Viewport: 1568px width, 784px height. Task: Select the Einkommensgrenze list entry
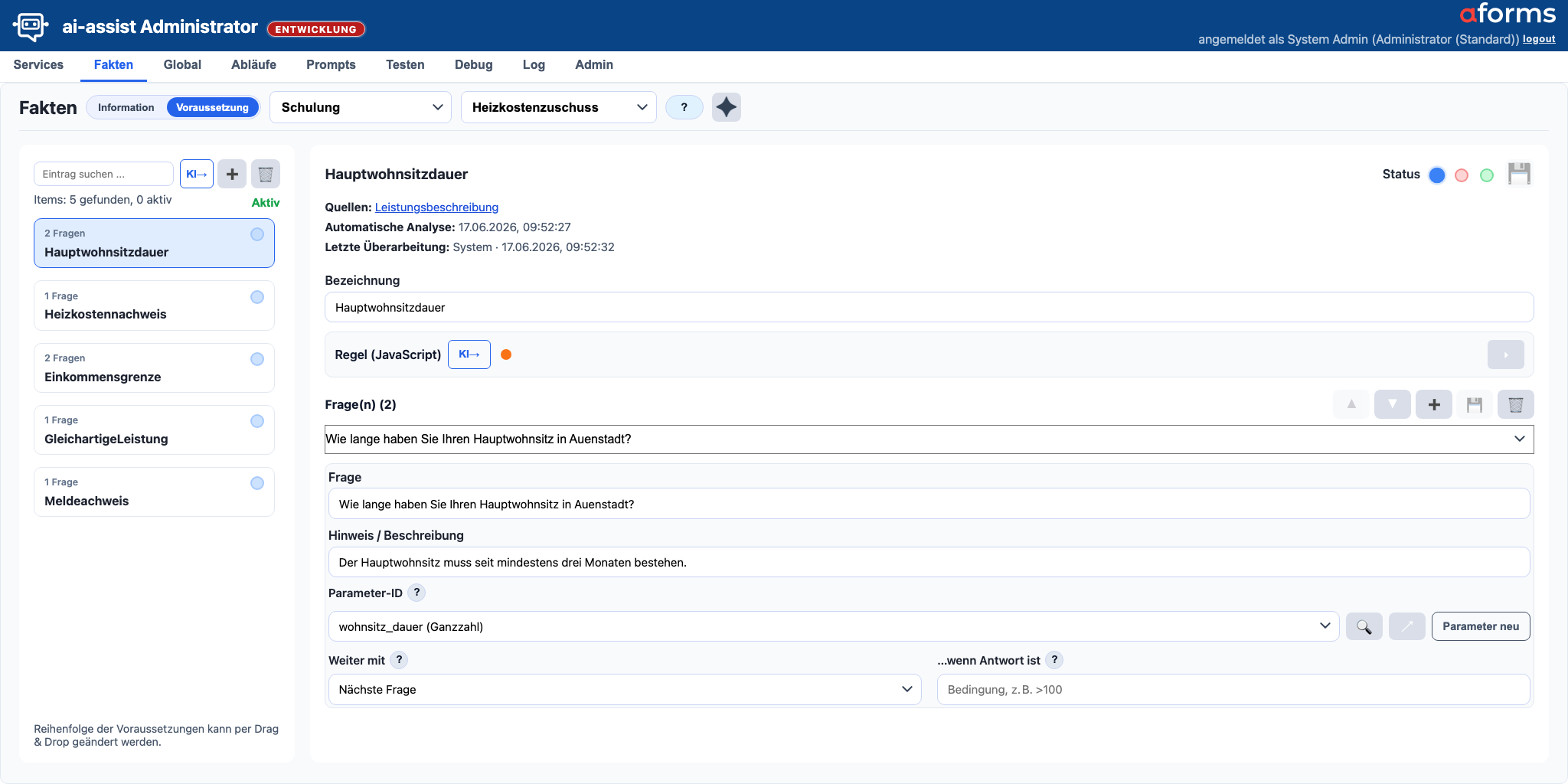click(154, 367)
